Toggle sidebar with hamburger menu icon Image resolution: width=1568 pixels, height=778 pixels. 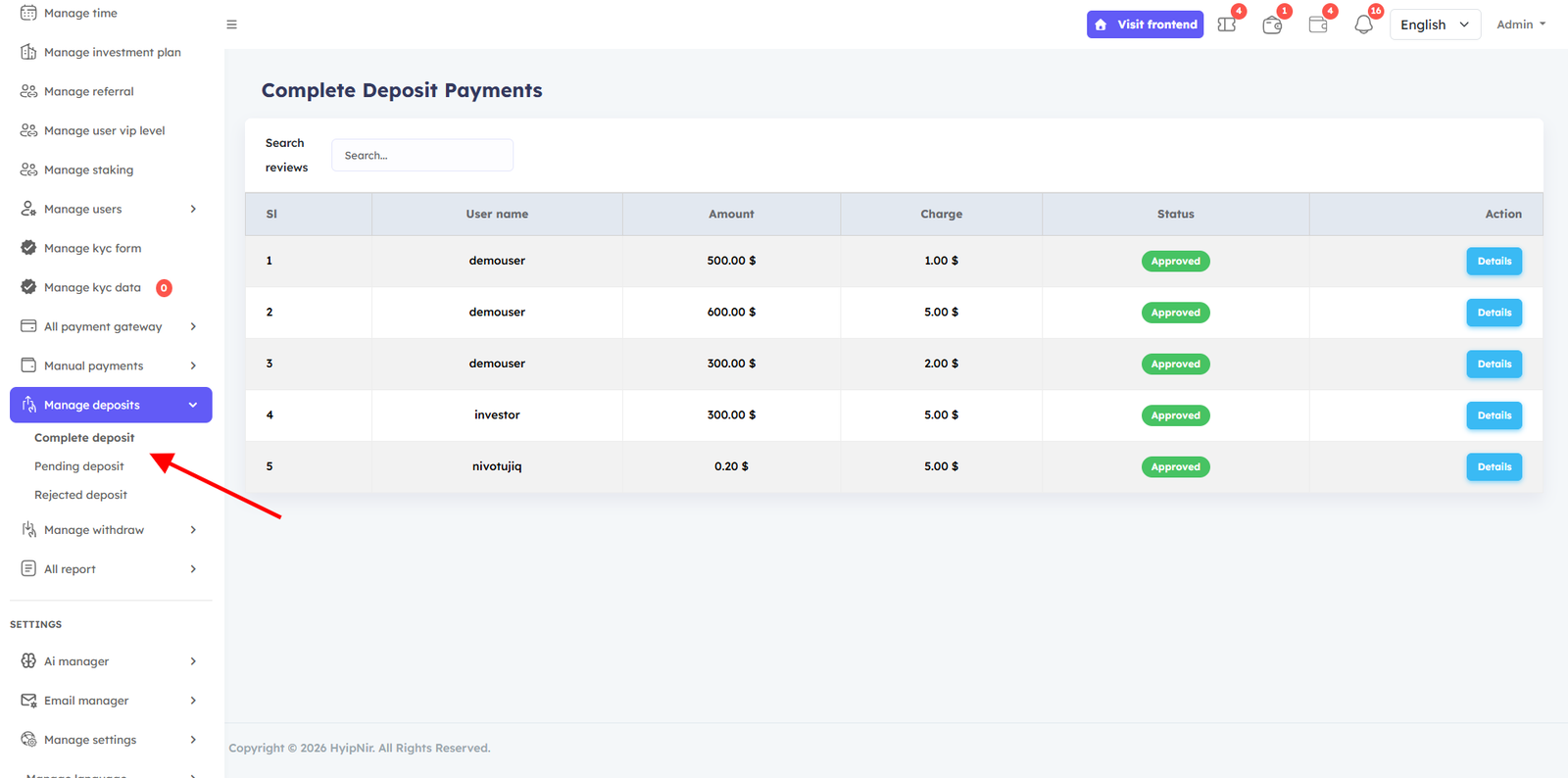pos(232,24)
